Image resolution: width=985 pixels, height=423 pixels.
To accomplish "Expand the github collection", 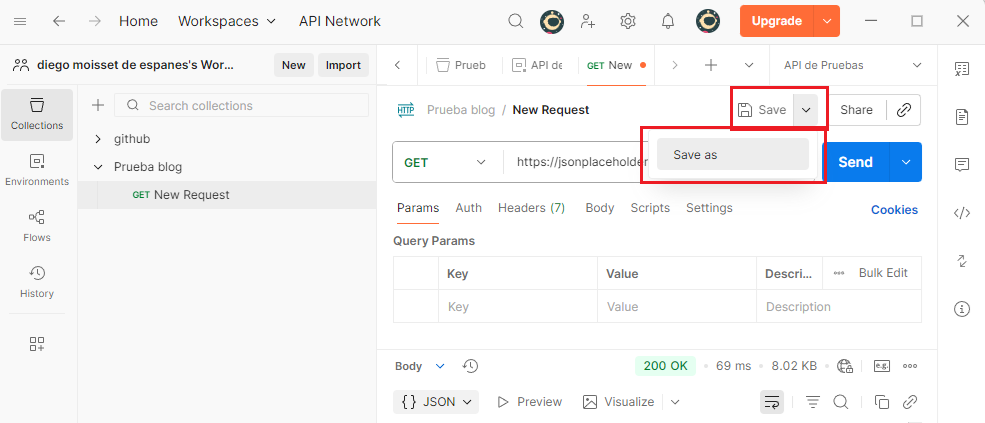I will (98, 139).
